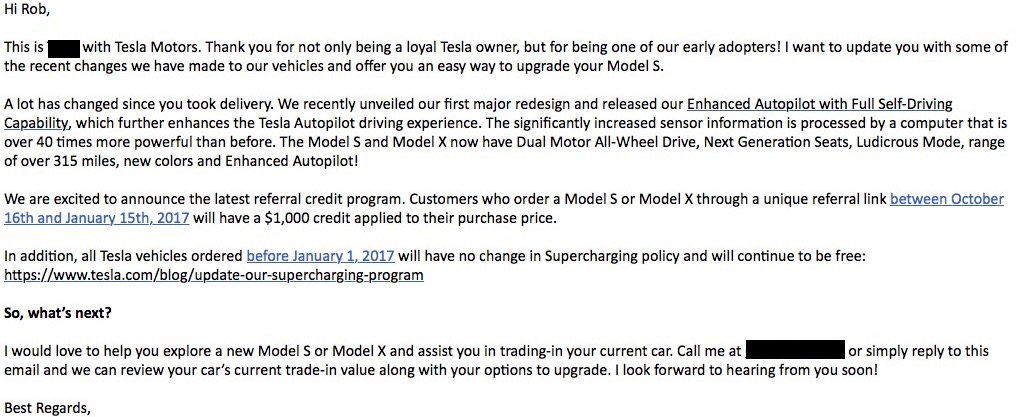Follow the "before January 1, 2017" link
This screenshot has width=1016, height=417.
tap(321, 256)
